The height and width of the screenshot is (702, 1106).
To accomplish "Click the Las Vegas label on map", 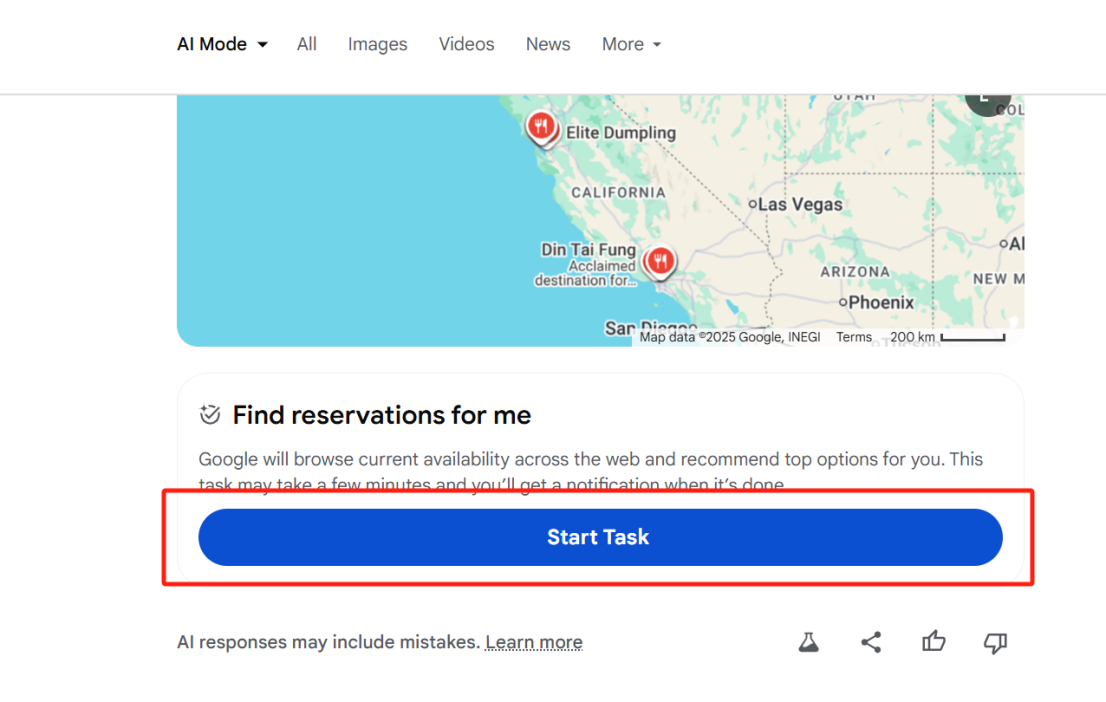I will [800, 204].
